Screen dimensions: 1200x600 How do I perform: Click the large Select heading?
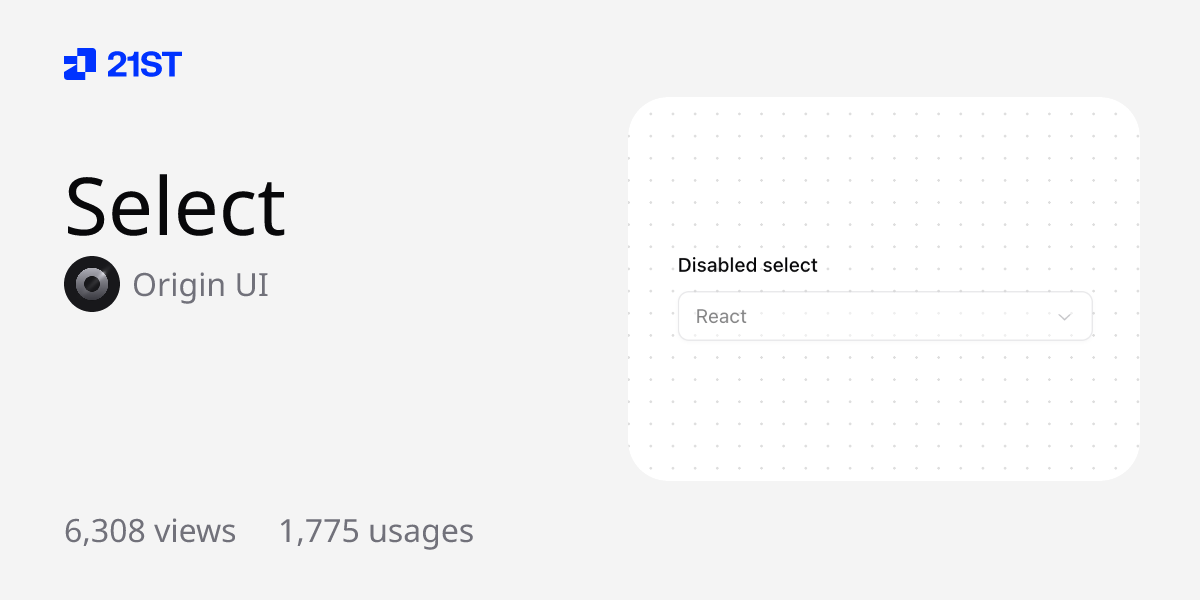click(x=175, y=206)
